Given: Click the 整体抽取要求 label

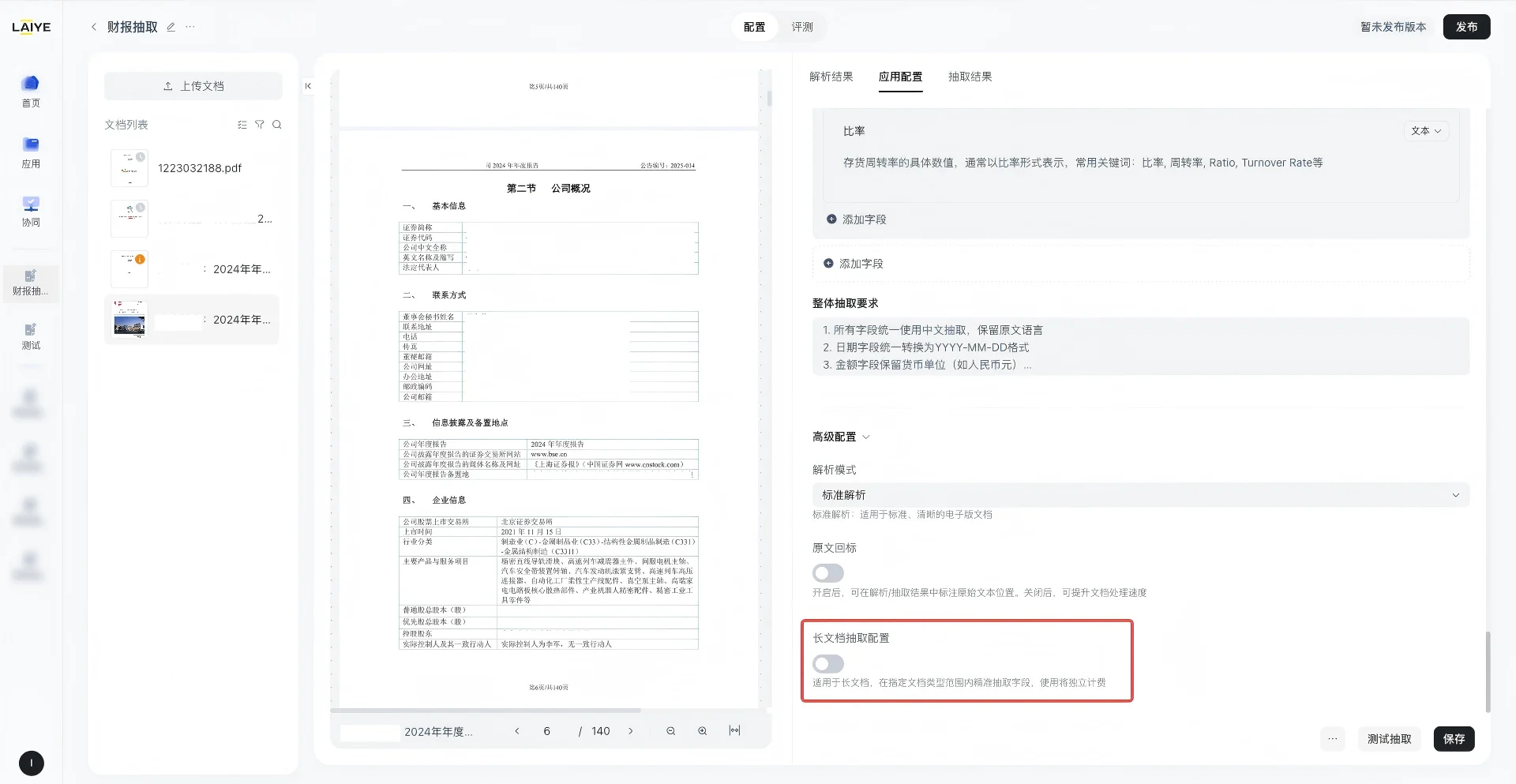Looking at the screenshot, I should pos(846,303).
